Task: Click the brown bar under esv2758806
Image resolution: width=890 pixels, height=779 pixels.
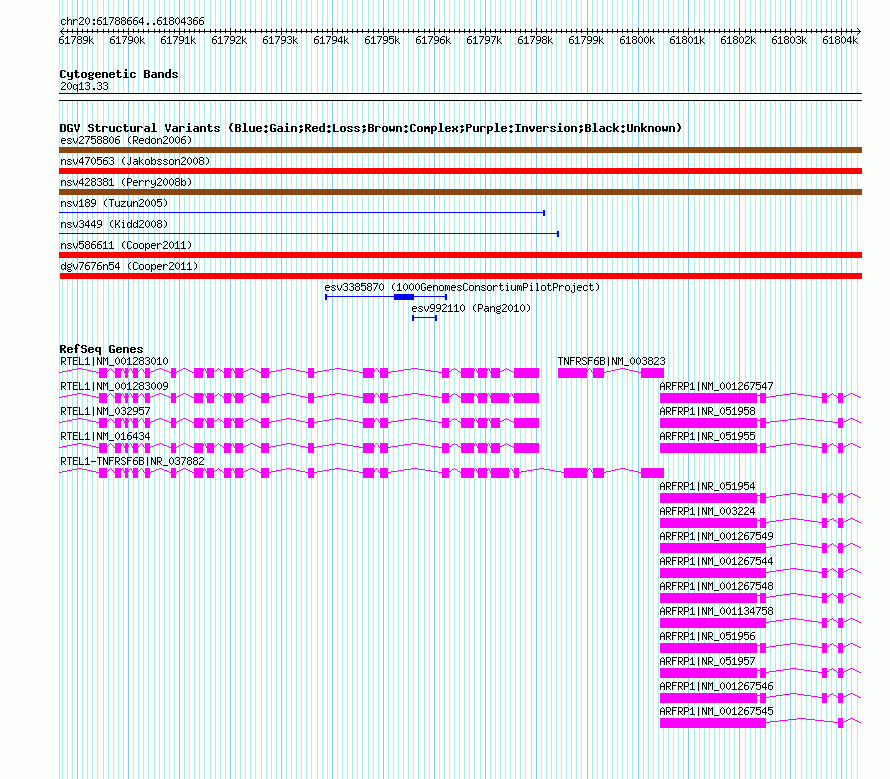Action: click(460, 150)
